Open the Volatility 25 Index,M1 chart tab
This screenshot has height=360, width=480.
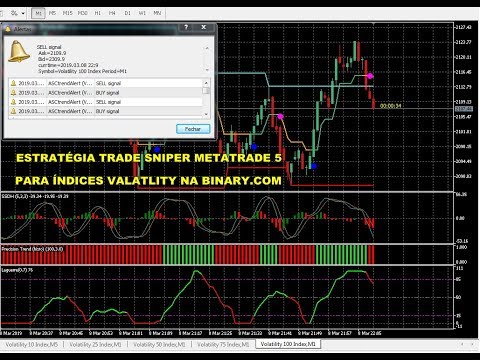pyautogui.click(x=95, y=344)
